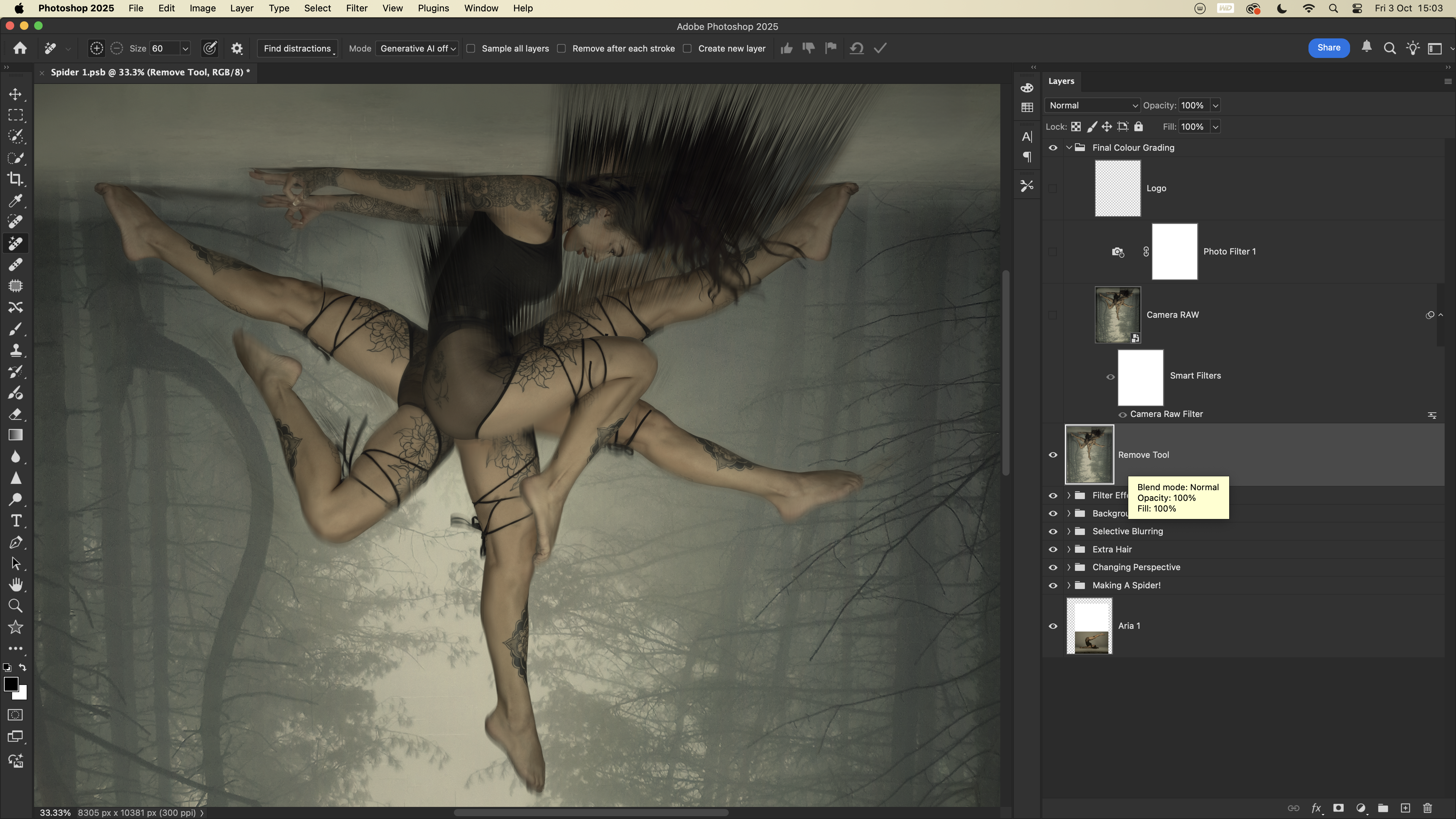Enable Sample all layers checkbox
This screenshot has height=819, width=1456.
[x=471, y=49]
